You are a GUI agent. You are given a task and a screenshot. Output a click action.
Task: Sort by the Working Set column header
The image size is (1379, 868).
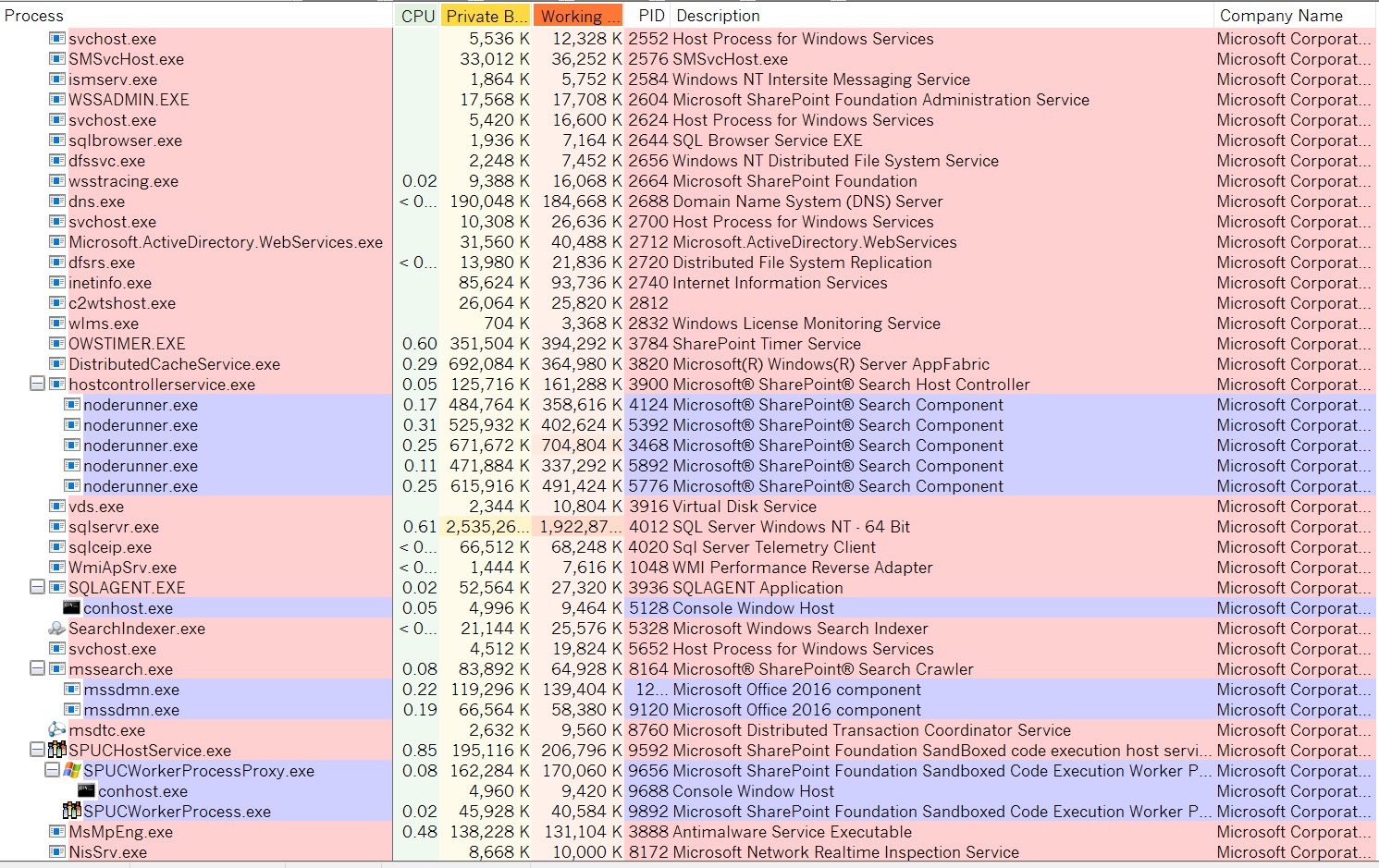(x=580, y=16)
